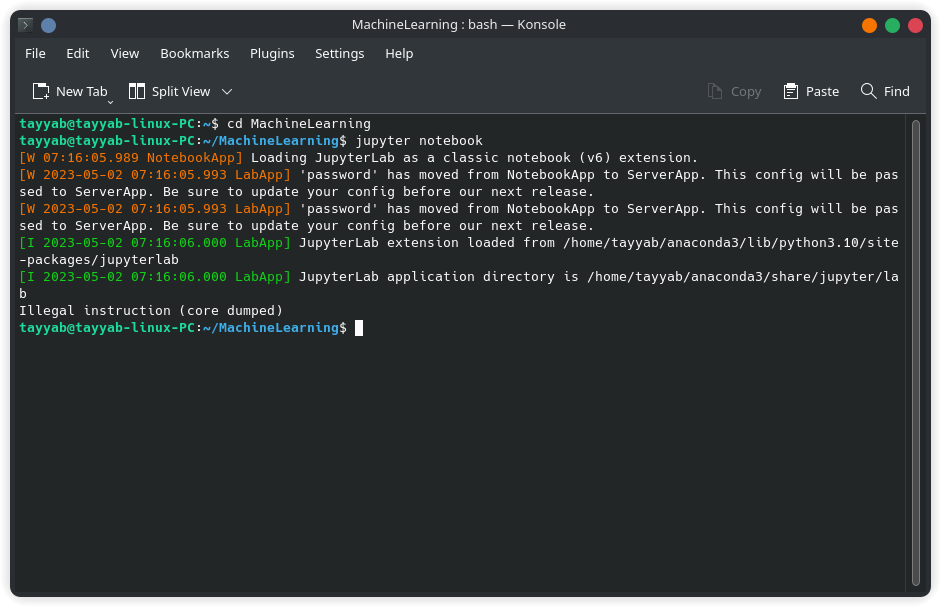Open the File menu

tap(35, 53)
